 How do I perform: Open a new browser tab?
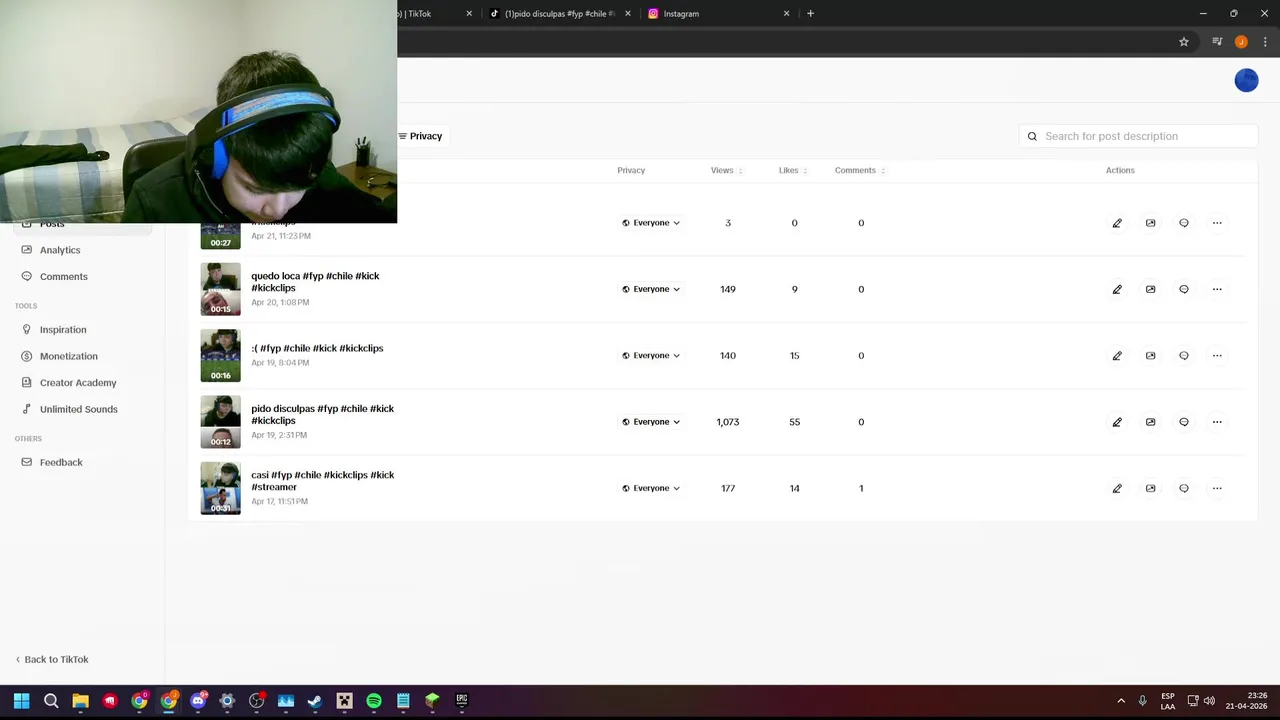(x=810, y=14)
